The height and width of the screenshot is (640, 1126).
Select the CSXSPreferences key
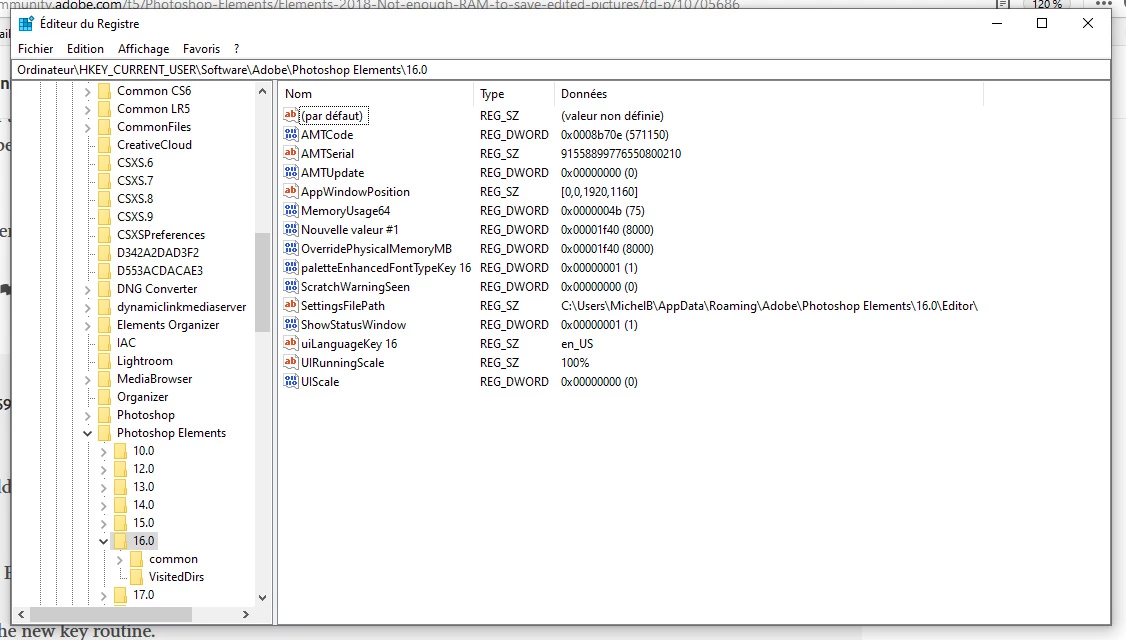(x=161, y=235)
